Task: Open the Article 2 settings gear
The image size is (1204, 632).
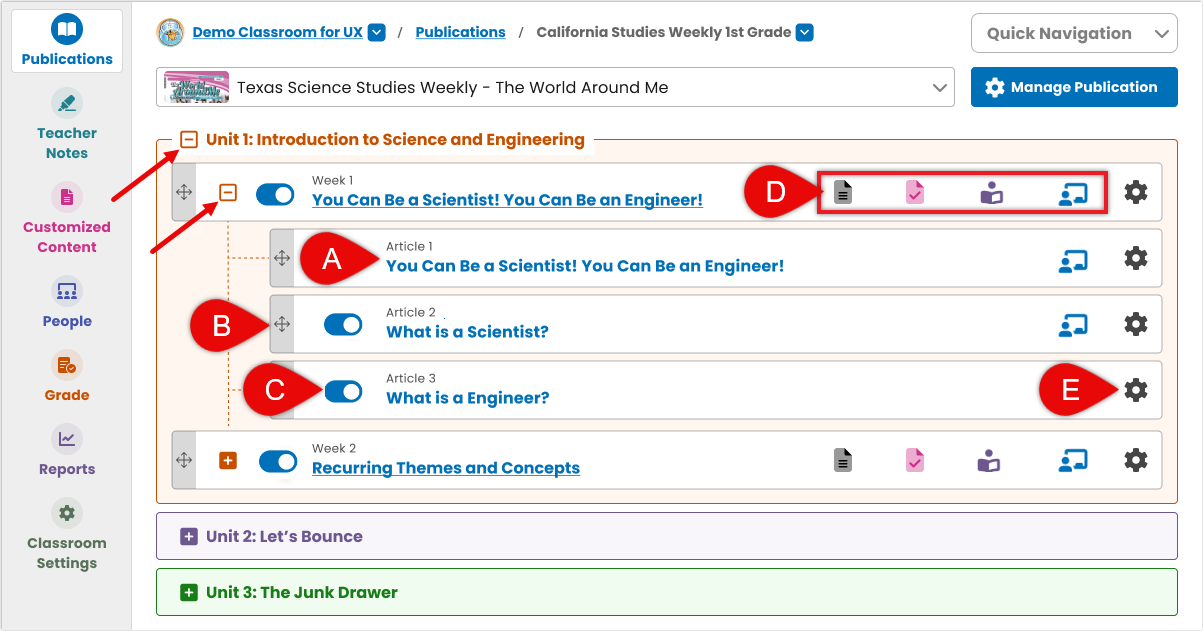Action: pyautogui.click(x=1136, y=324)
